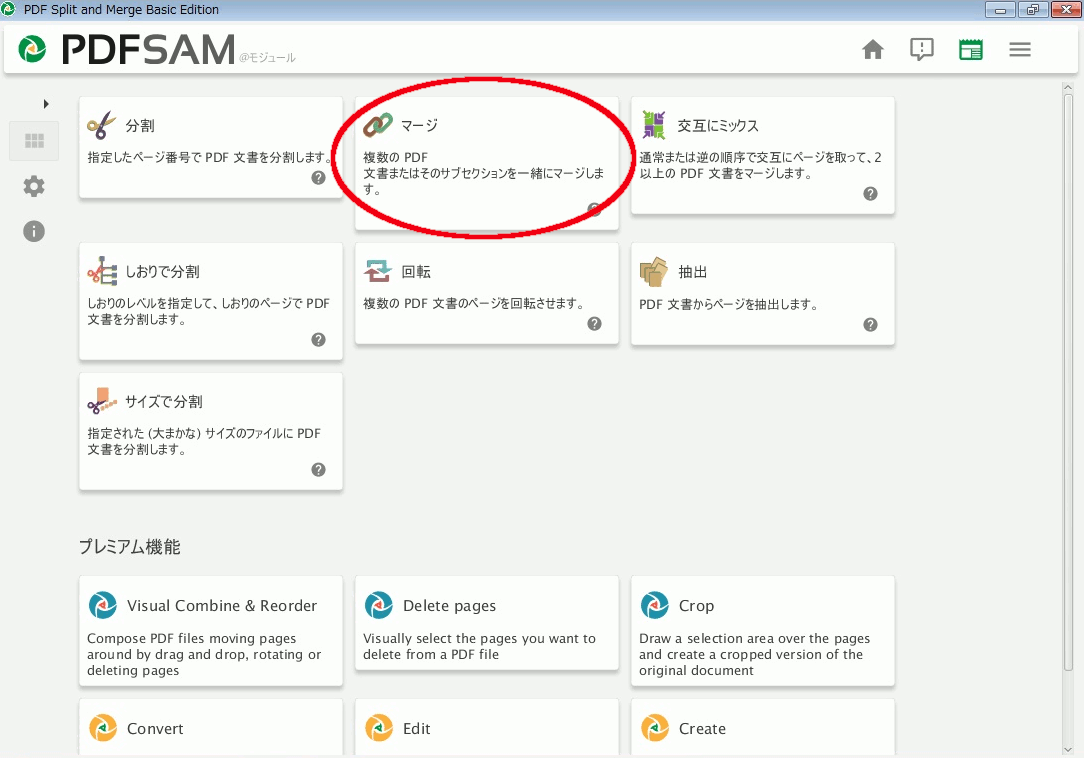1084x758 pixels.
Task: Open the マージ module title
Action: click(420, 126)
